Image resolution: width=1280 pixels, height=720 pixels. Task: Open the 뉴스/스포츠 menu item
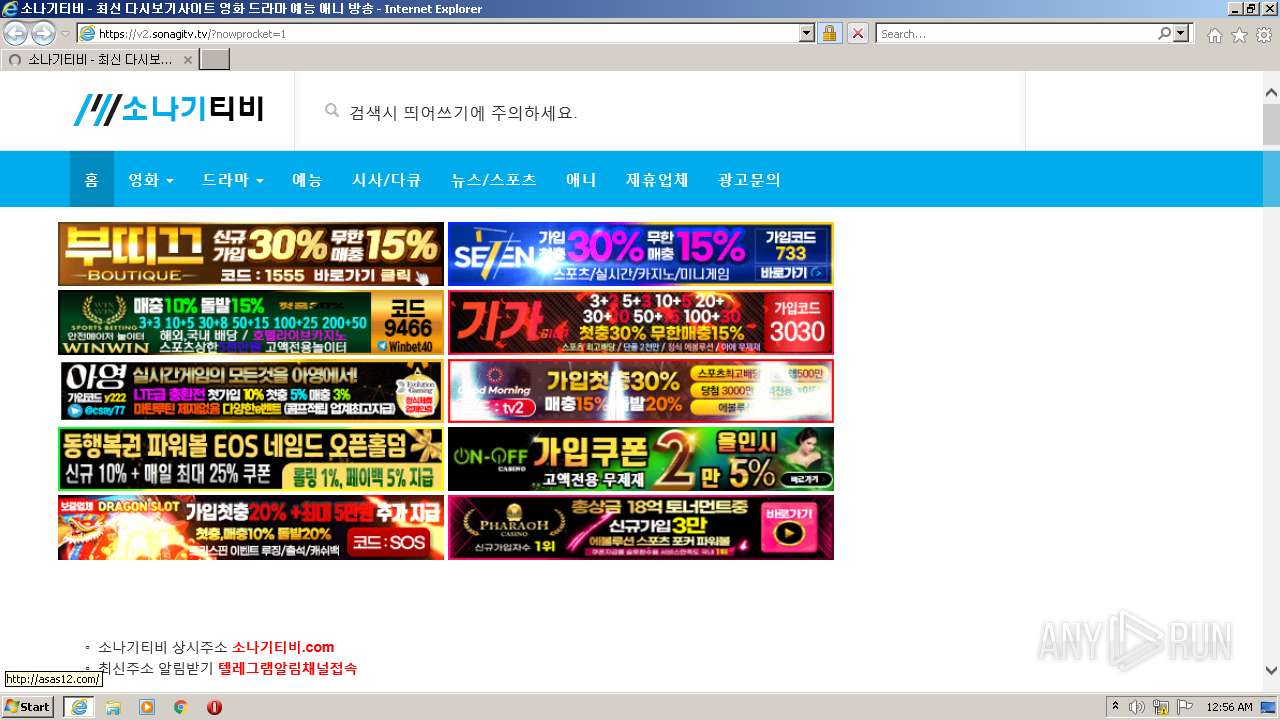click(494, 179)
